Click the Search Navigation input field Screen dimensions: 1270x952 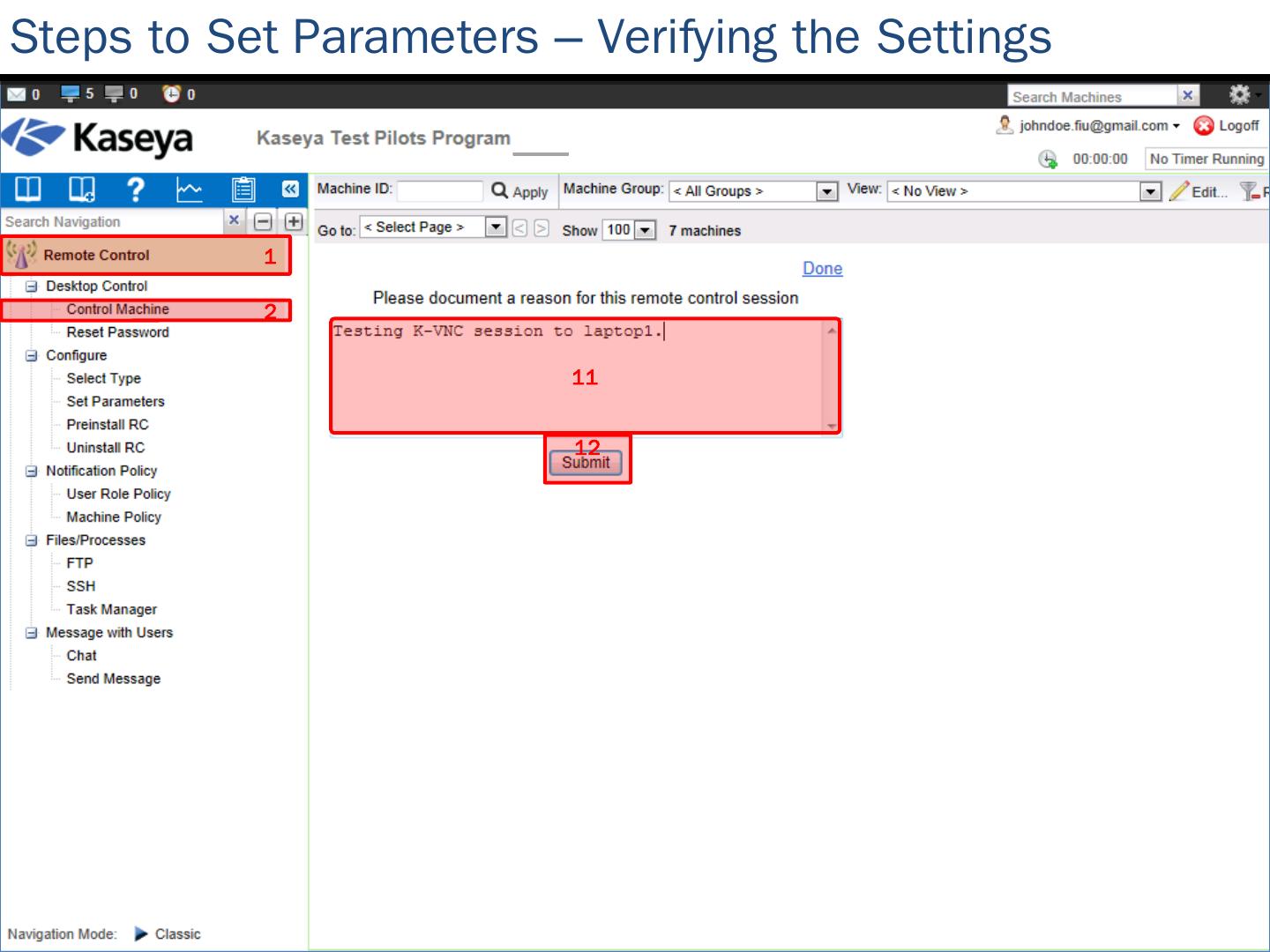pyautogui.click(x=113, y=221)
